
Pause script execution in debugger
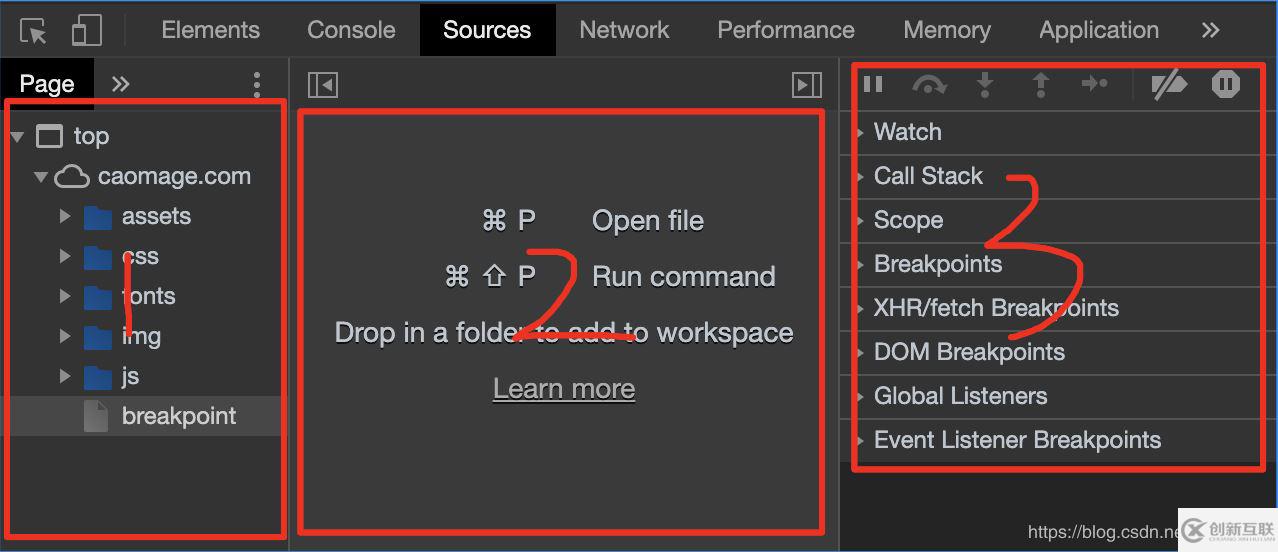pyautogui.click(x=873, y=84)
